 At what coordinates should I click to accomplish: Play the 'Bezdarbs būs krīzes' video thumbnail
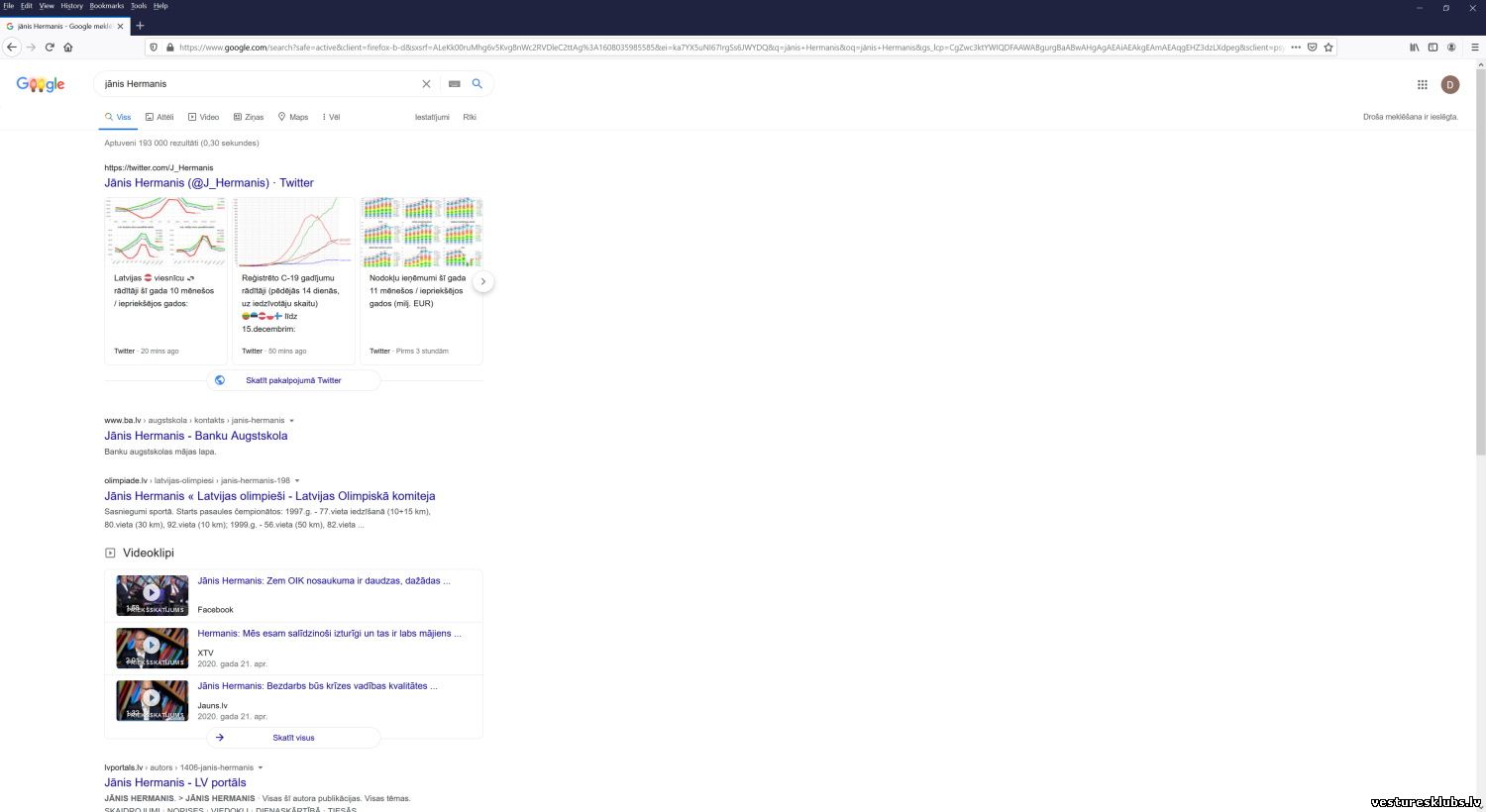pyautogui.click(x=152, y=700)
